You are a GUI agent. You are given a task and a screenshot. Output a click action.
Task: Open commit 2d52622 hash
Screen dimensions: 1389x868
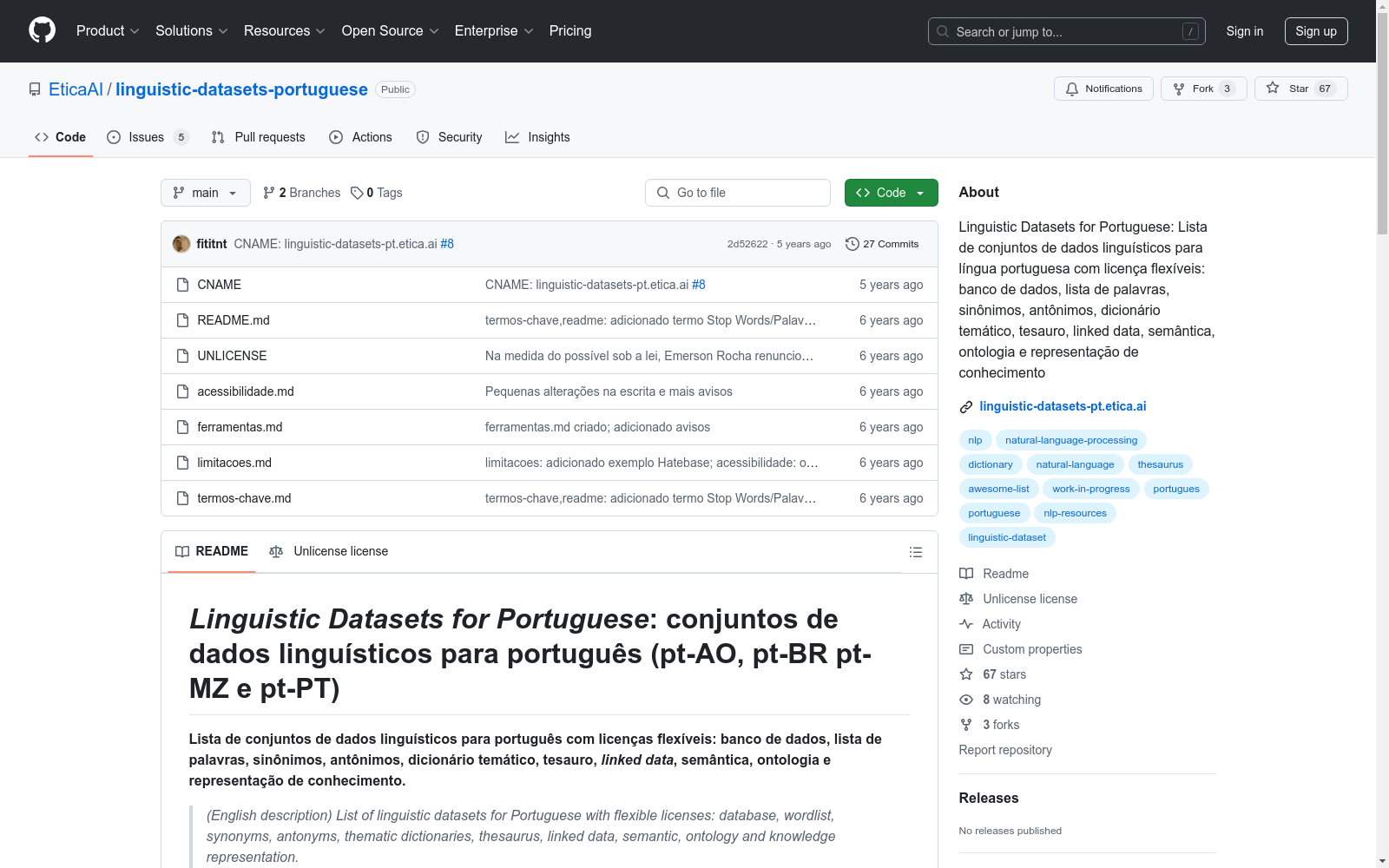click(x=747, y=244)
